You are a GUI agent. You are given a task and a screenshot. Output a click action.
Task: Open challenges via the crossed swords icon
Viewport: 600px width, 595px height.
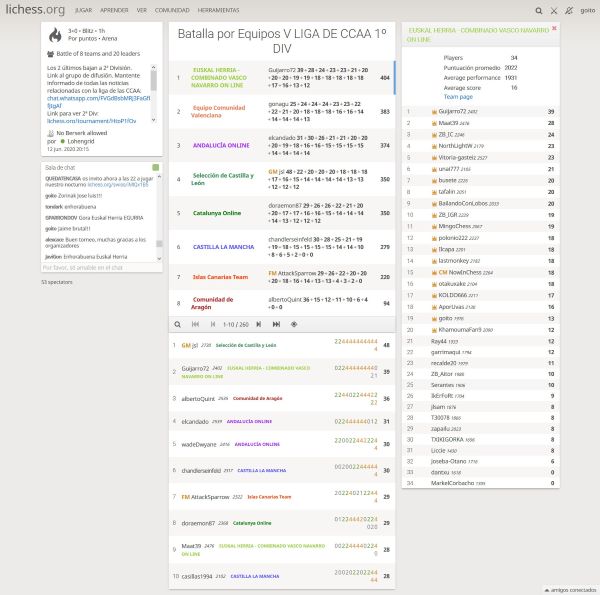(x=554, y=9)
